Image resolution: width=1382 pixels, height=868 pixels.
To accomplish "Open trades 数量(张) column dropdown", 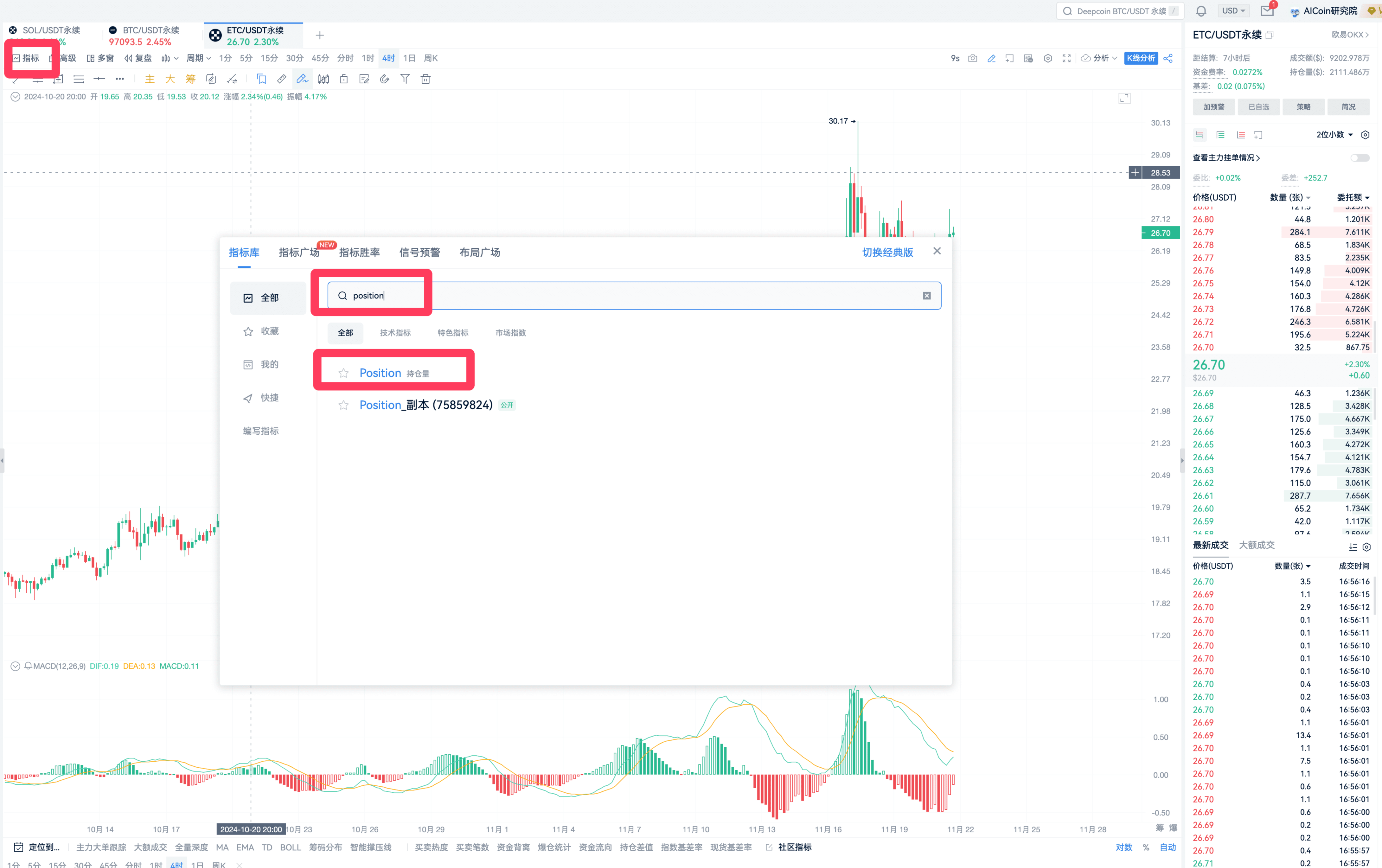I will point(1292,566).
